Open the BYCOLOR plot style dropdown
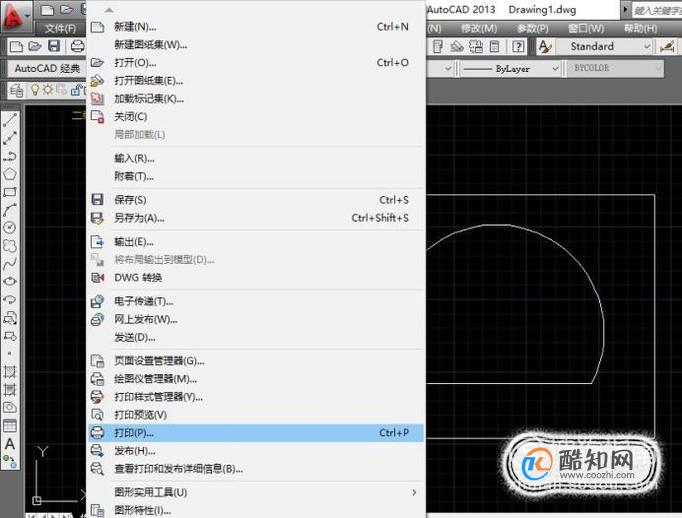This screenshot has height=518, width=682. tap(615, 68)
